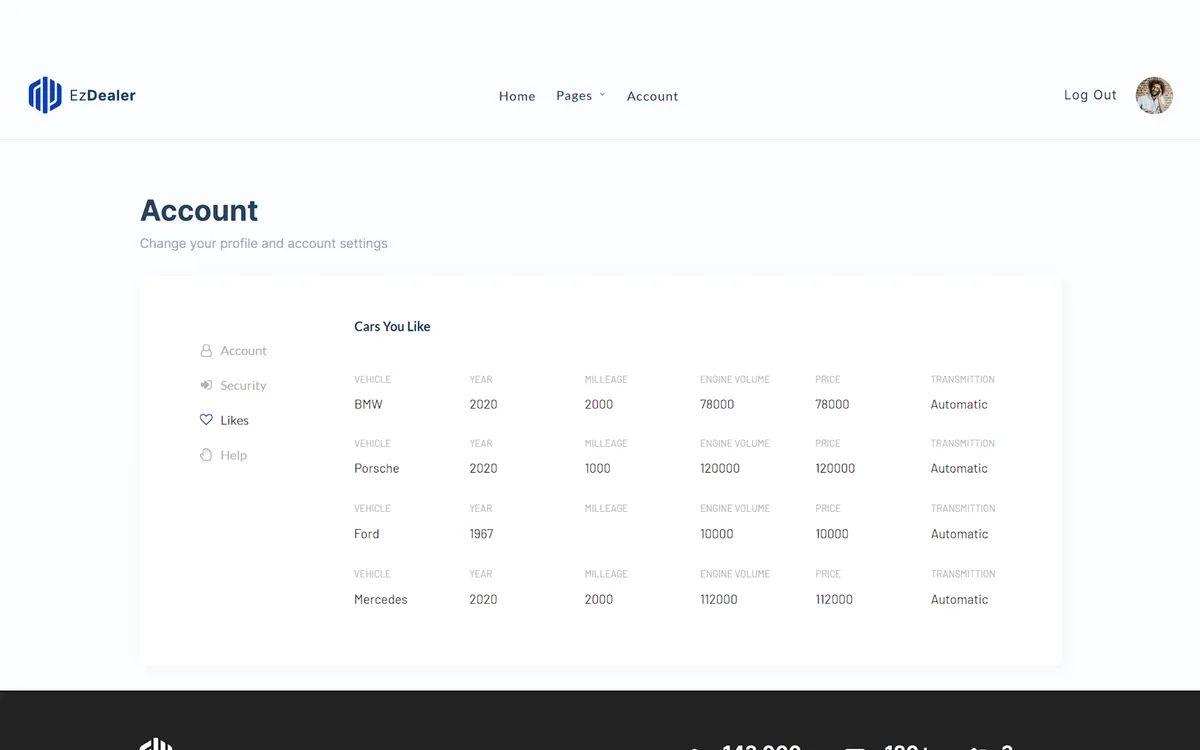
Task: Click year 2020 in Mercedes row
Action: [483, 600]
